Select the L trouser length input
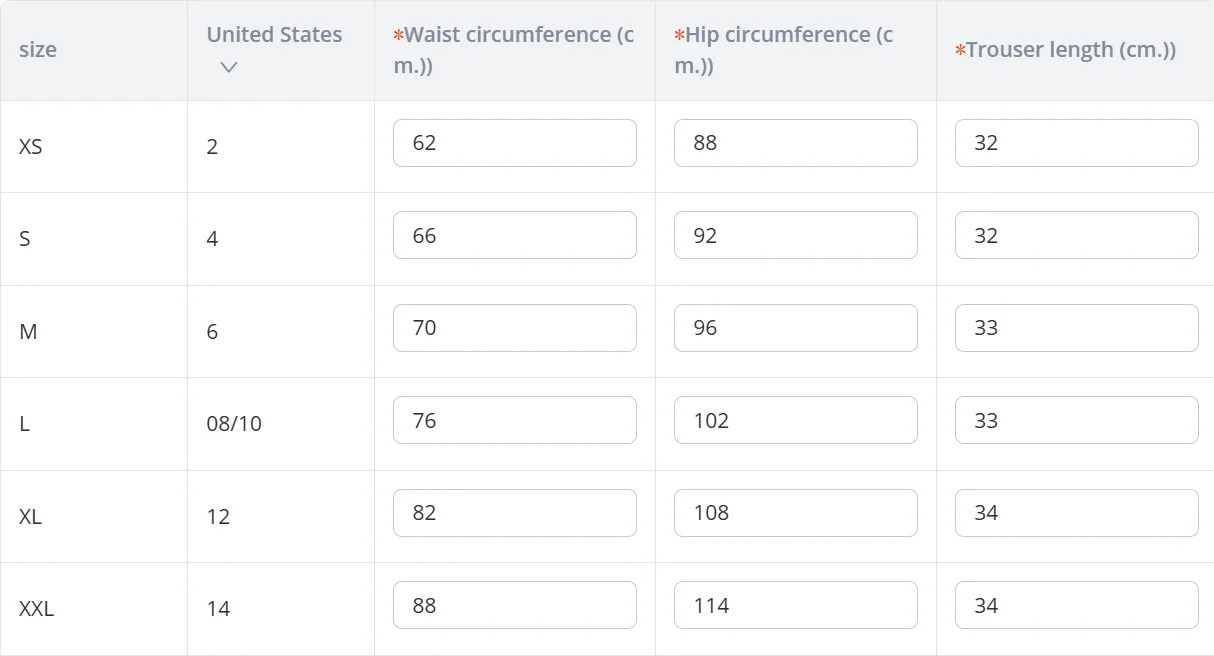 (1076, 420)
